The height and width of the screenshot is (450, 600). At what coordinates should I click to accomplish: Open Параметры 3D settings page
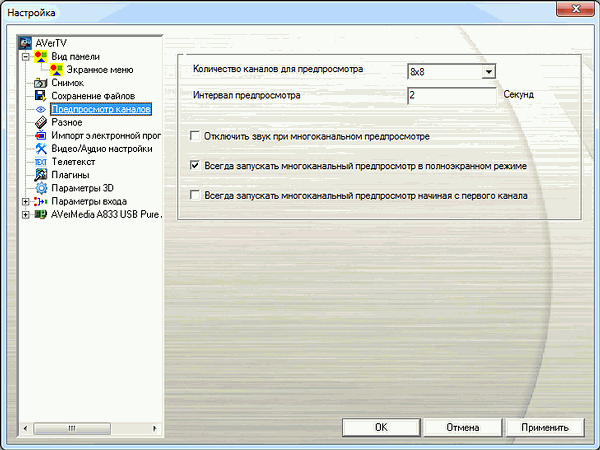click(x=82, y=188)
